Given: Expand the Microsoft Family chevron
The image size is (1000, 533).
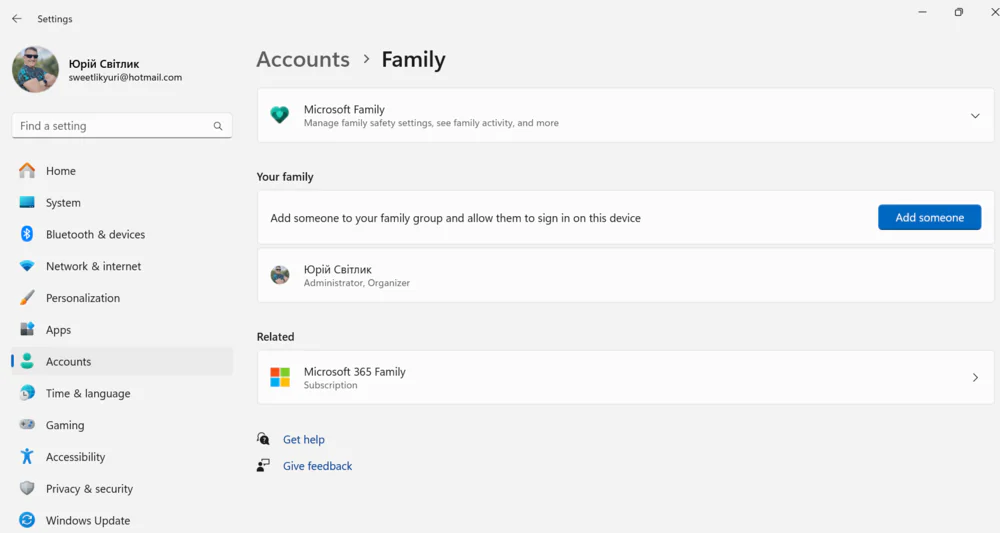Looking at the screenshot, I should click(975, 116).
